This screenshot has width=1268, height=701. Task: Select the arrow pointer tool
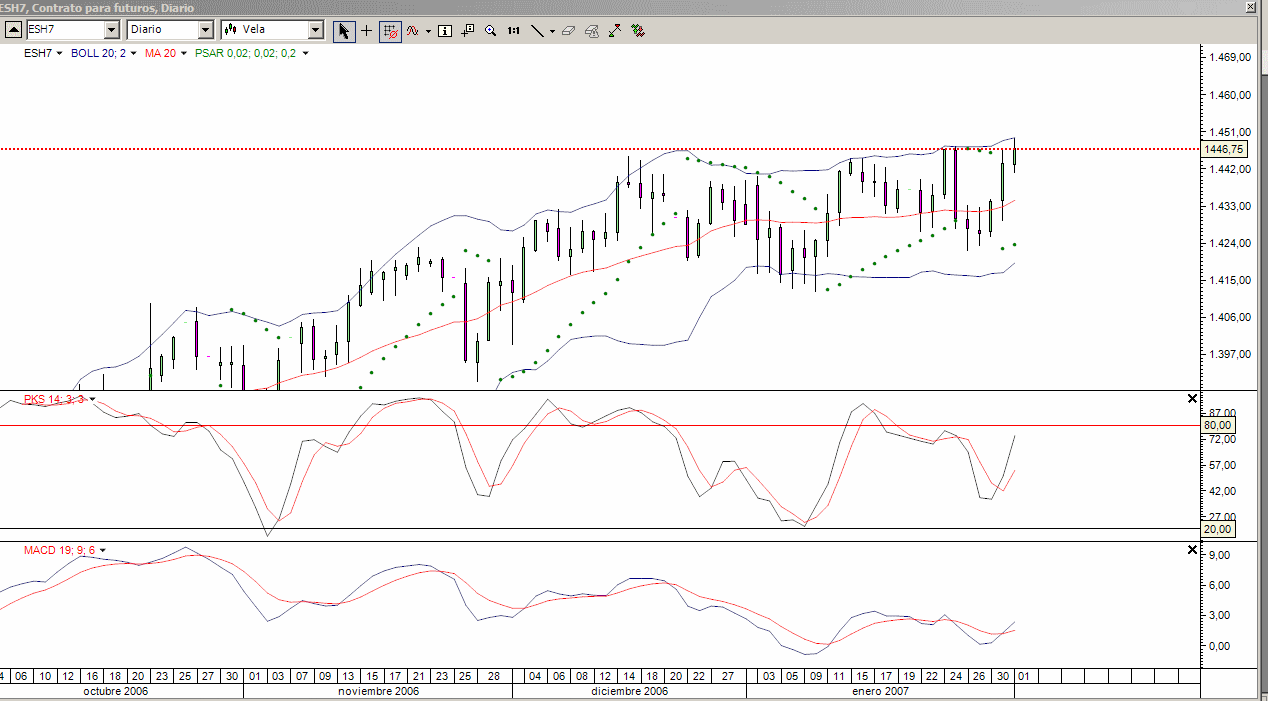(x=343, y=31)
